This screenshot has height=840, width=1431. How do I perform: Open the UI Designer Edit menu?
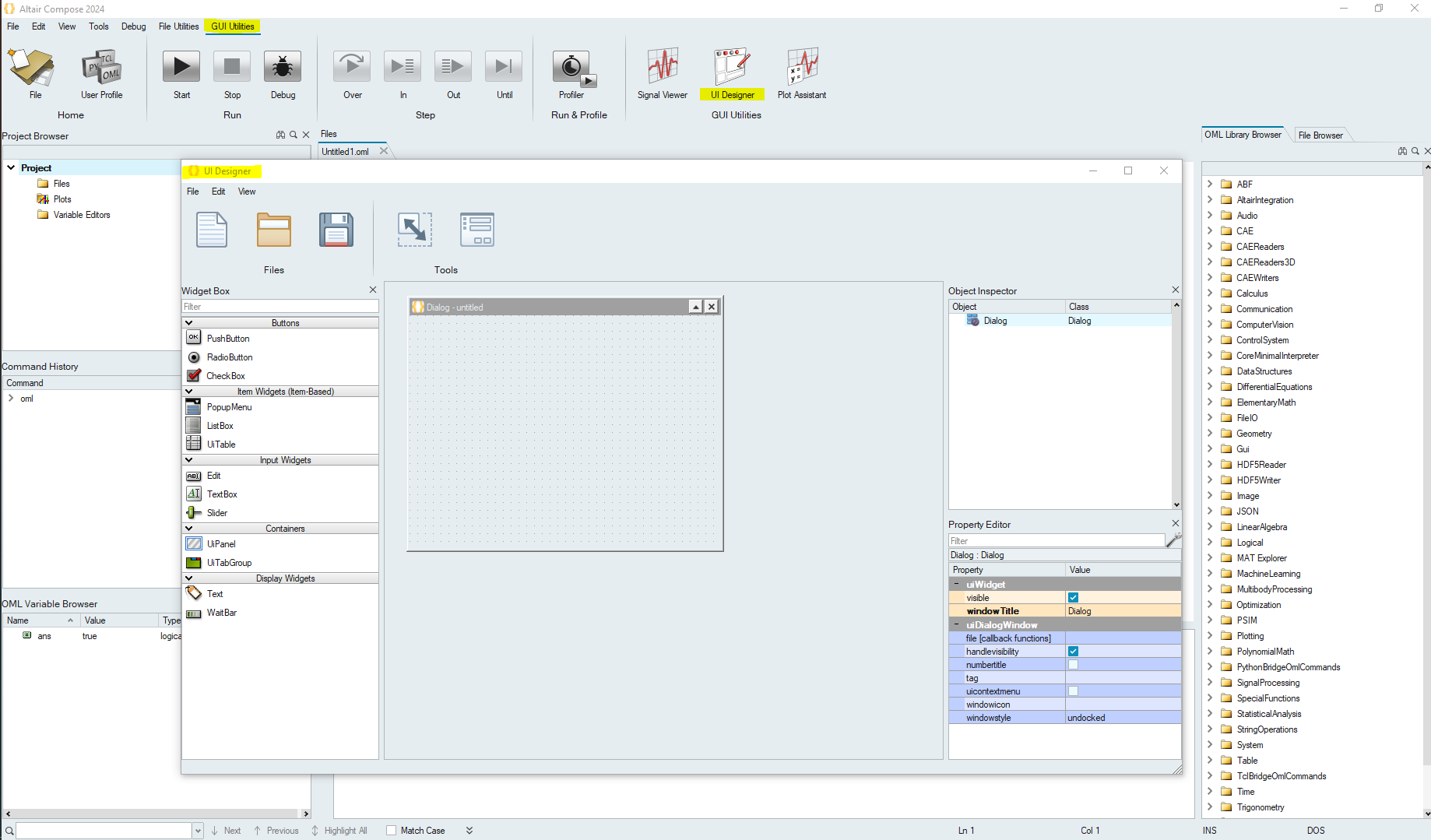point(219,192)
